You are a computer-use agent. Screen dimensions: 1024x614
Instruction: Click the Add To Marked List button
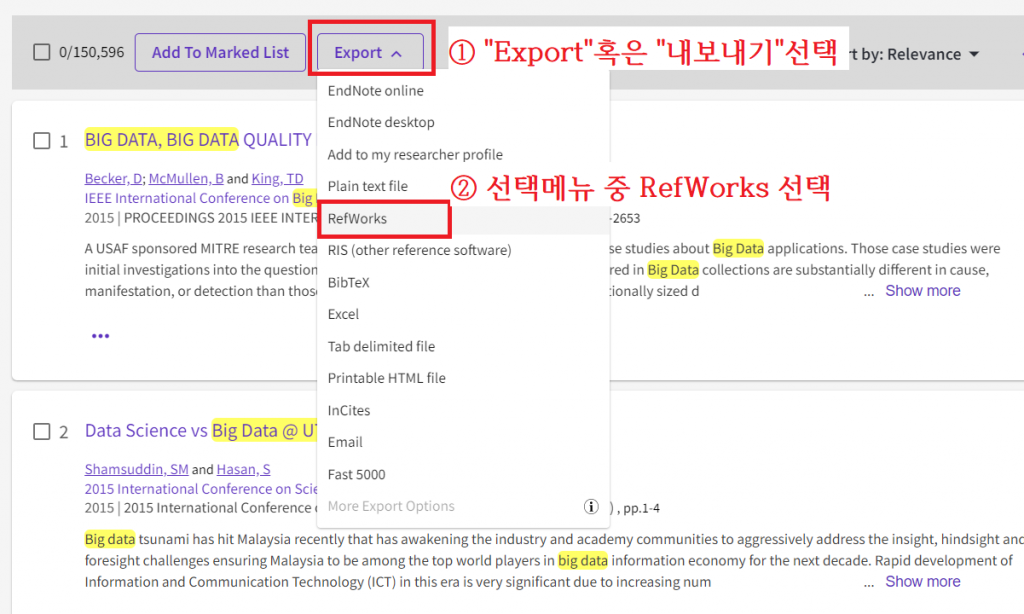(220, 53)
